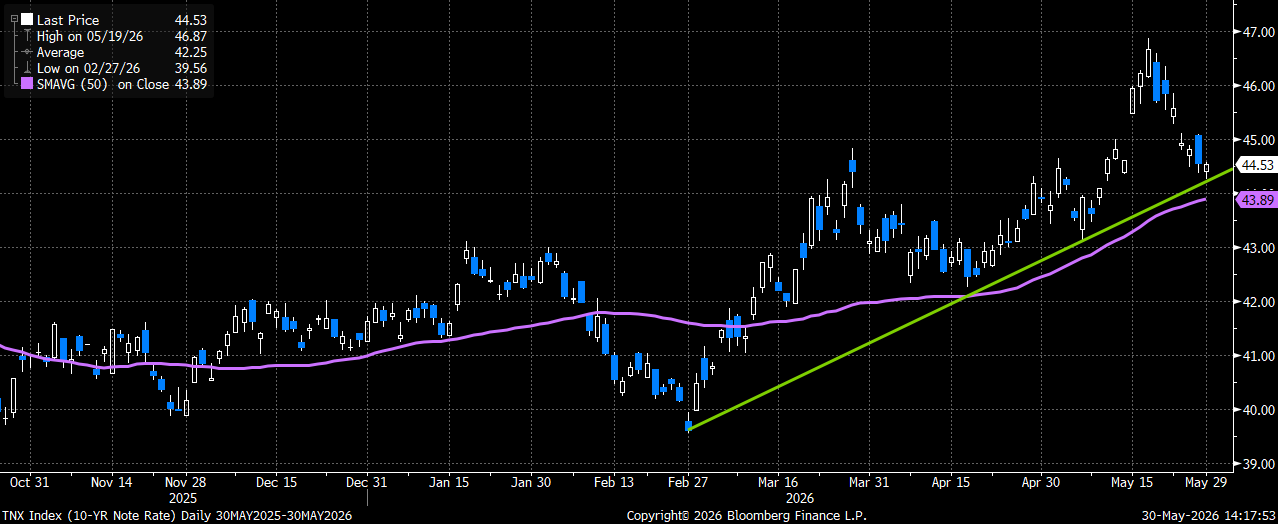The width and height of the screenshot is (1278, 524).
Task: Click the purple 43.89 SMAVG axis tag
Action: coord(1255,200)
